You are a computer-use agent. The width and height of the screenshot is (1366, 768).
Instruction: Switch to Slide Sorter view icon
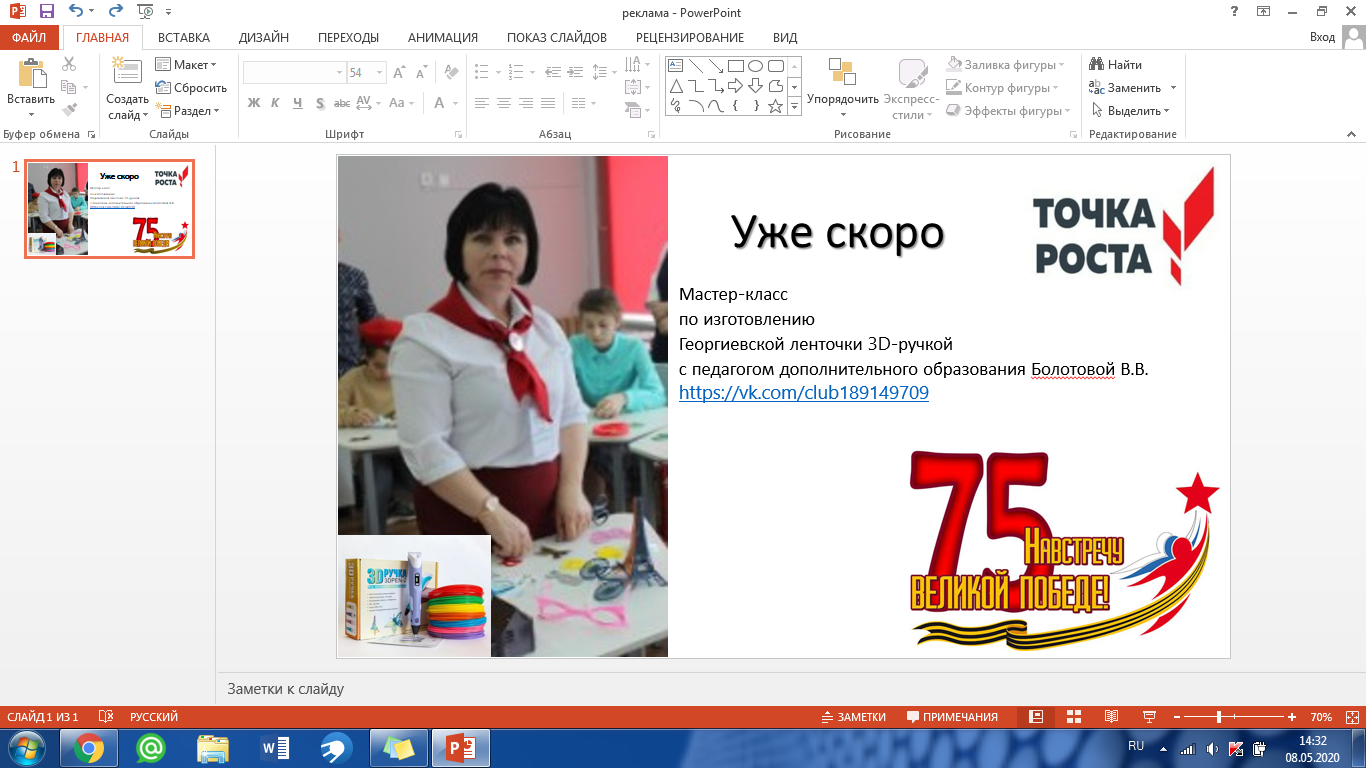coord(1074,717)
